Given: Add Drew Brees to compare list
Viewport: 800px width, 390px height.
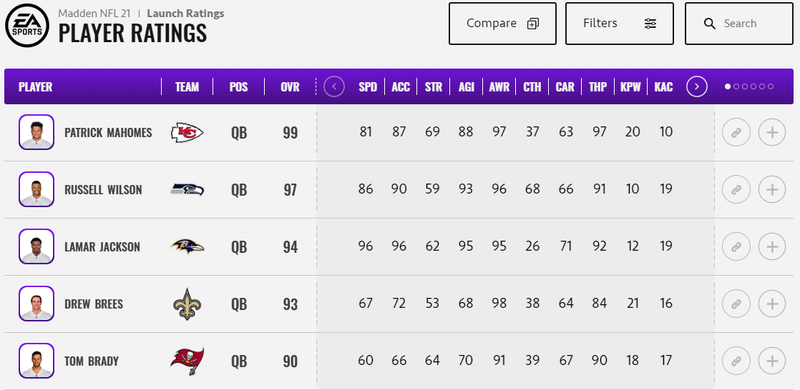Looking at the screenshot, I should (772, 304).
